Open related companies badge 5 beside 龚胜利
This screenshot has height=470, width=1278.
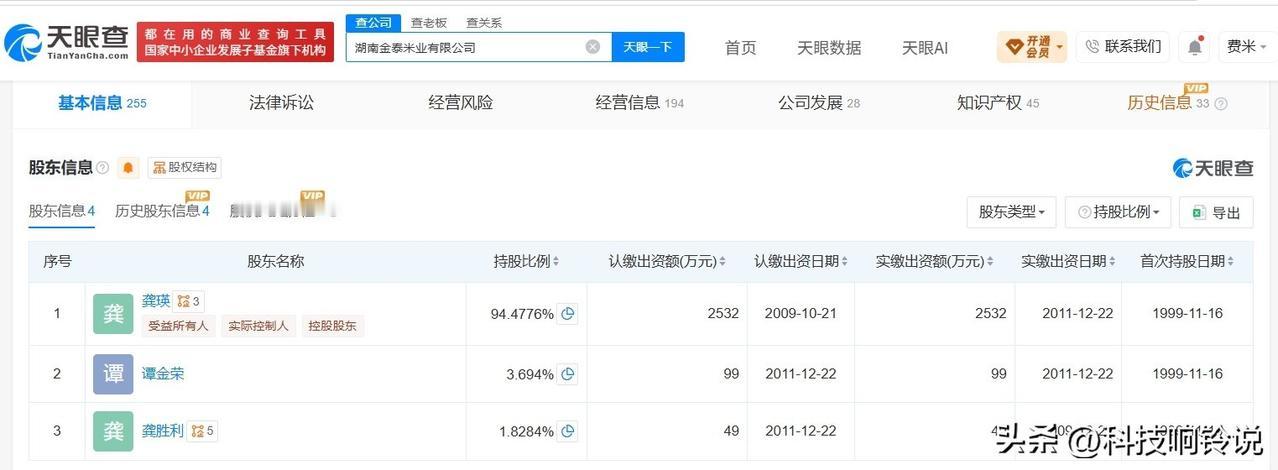click(203, 431)
